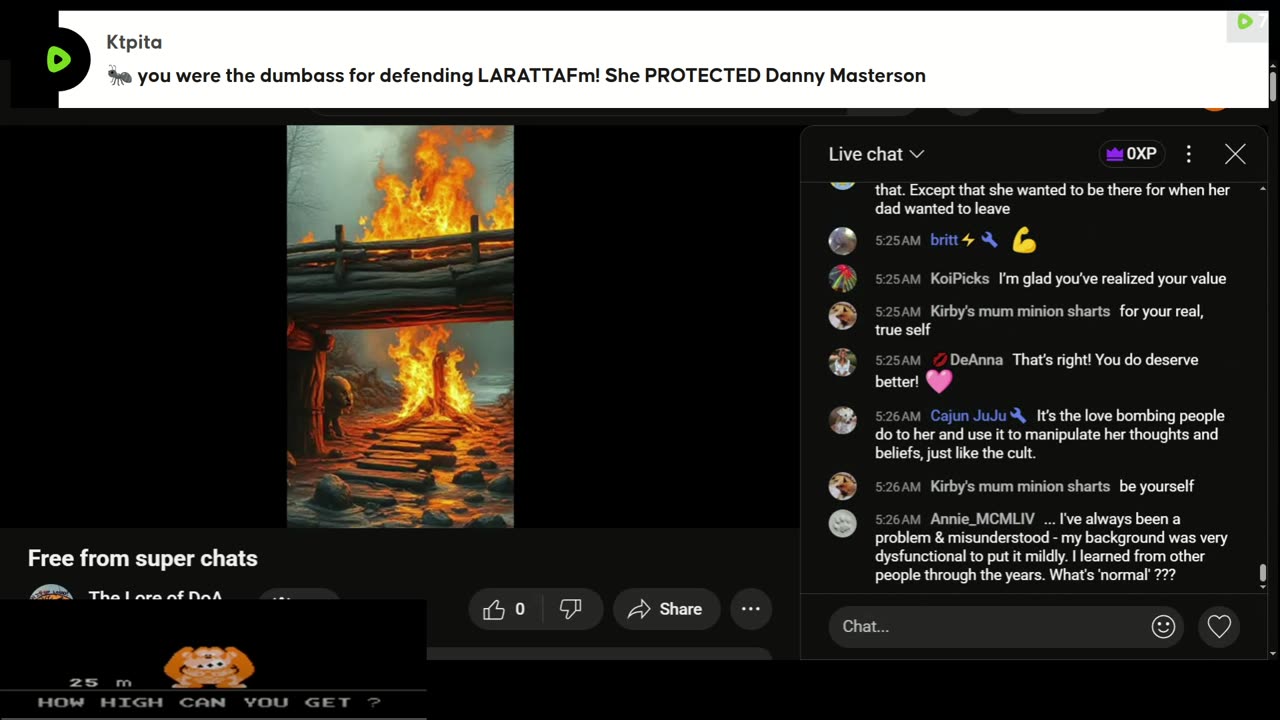Click the Donkey Kong game overlay thumbnail

213,660
